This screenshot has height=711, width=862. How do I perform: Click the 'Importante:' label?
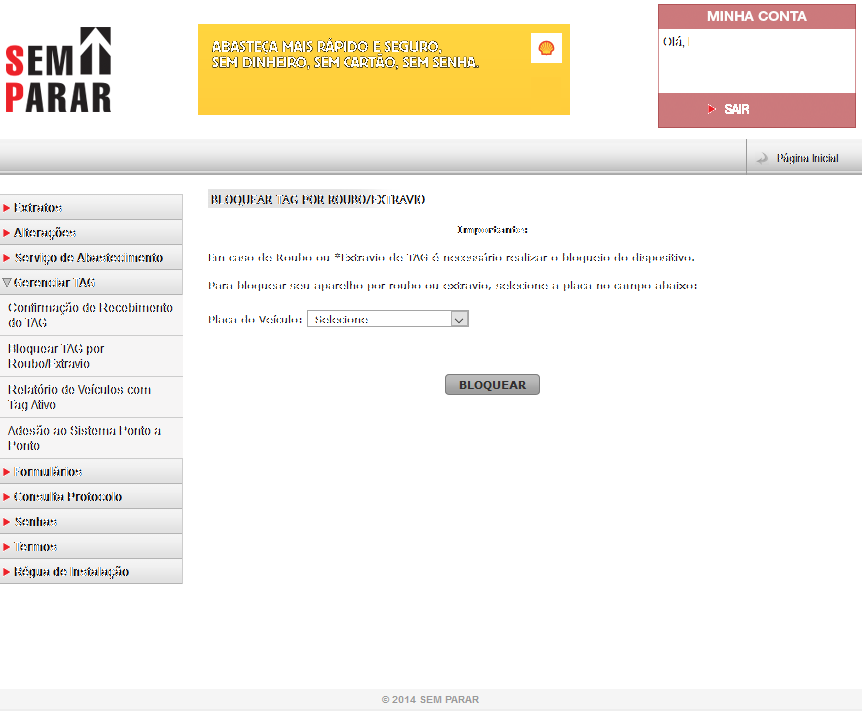[x=492, y=230]
